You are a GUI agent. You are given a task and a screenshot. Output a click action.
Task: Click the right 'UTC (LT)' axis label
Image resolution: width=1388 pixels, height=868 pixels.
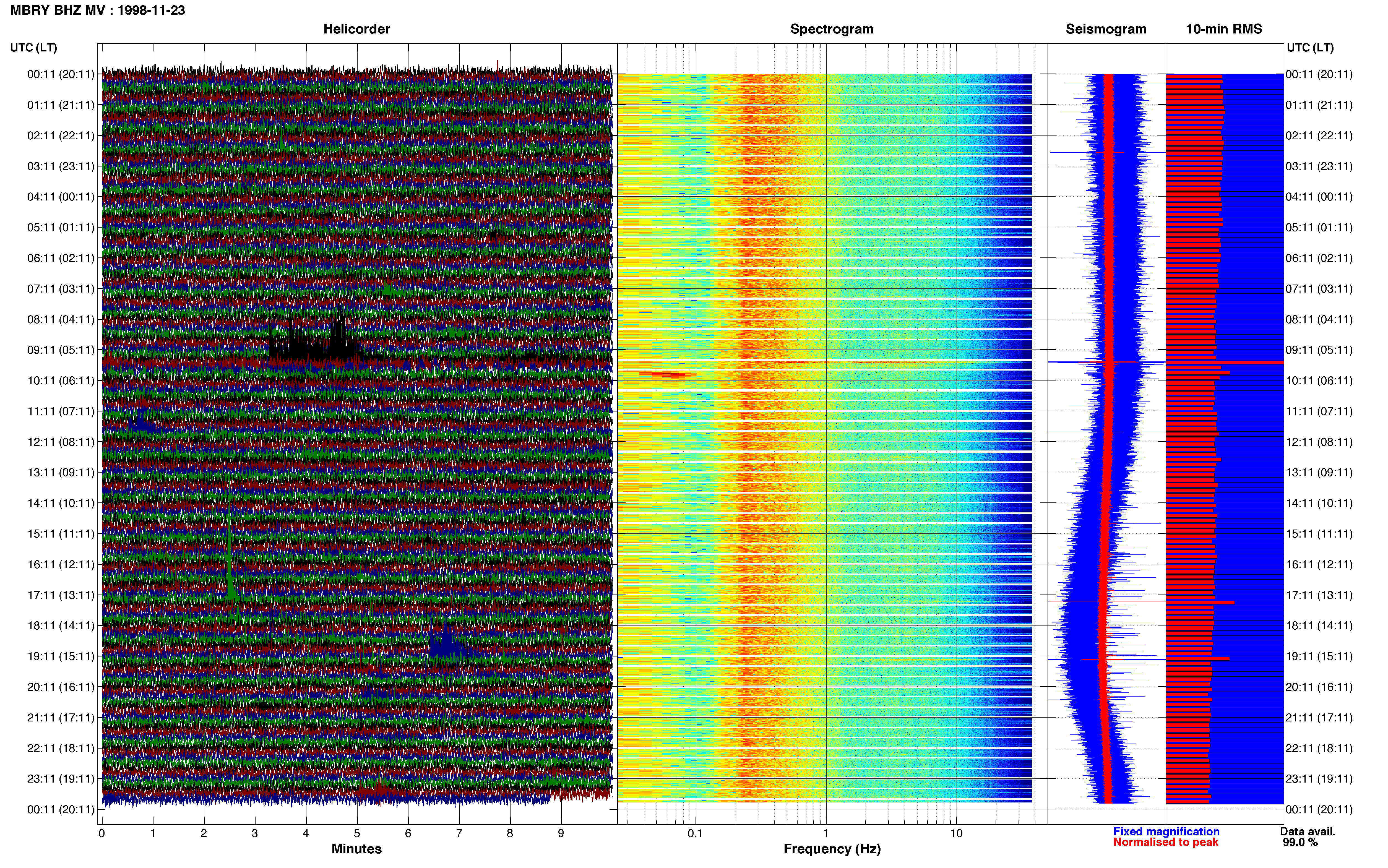click(1310, 48)
